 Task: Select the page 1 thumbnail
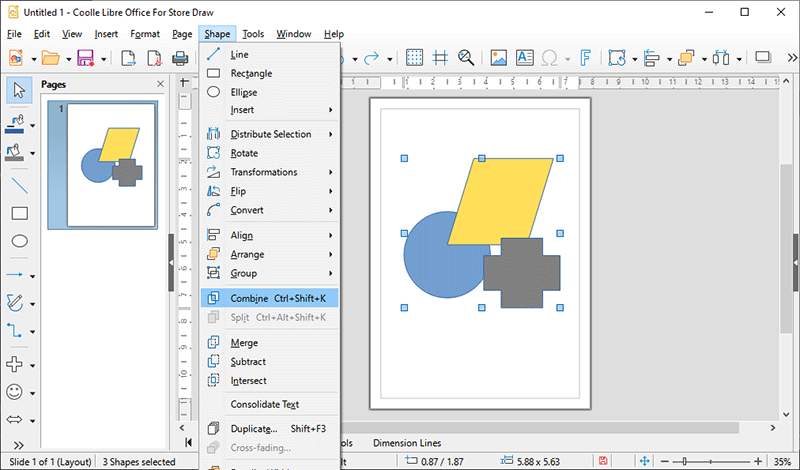[110, 165]
